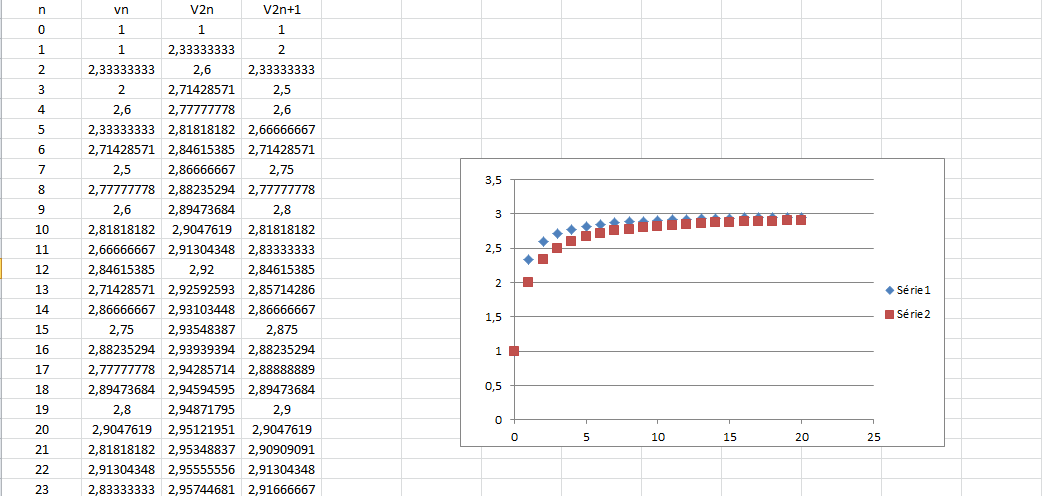Select cell 2,875 in V2n+1 column
The image size is (1042, 496).
click(x=281, y=329)
